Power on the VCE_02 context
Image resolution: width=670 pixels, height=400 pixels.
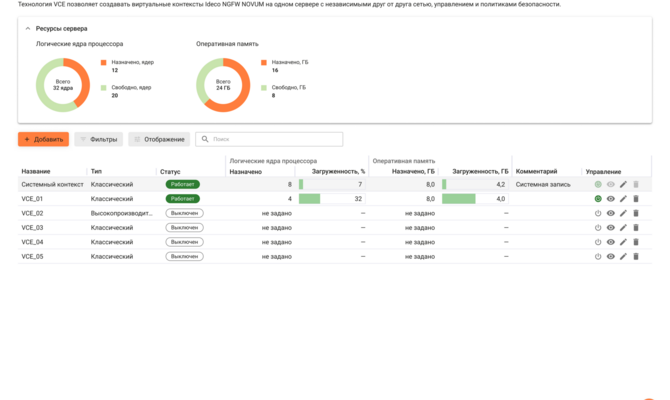pyautogui.click(x=598, y=213)
